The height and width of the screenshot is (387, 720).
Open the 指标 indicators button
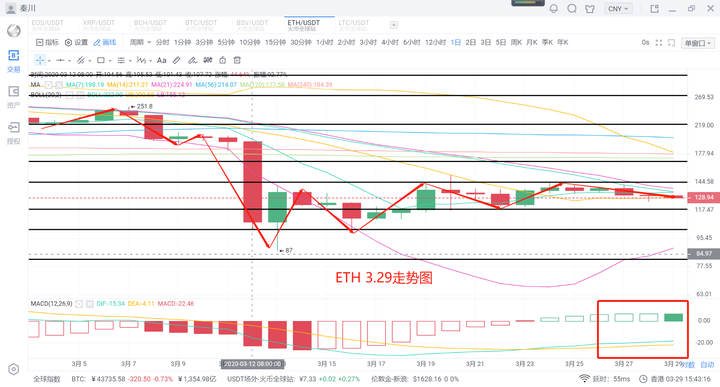tap(47, 42)
